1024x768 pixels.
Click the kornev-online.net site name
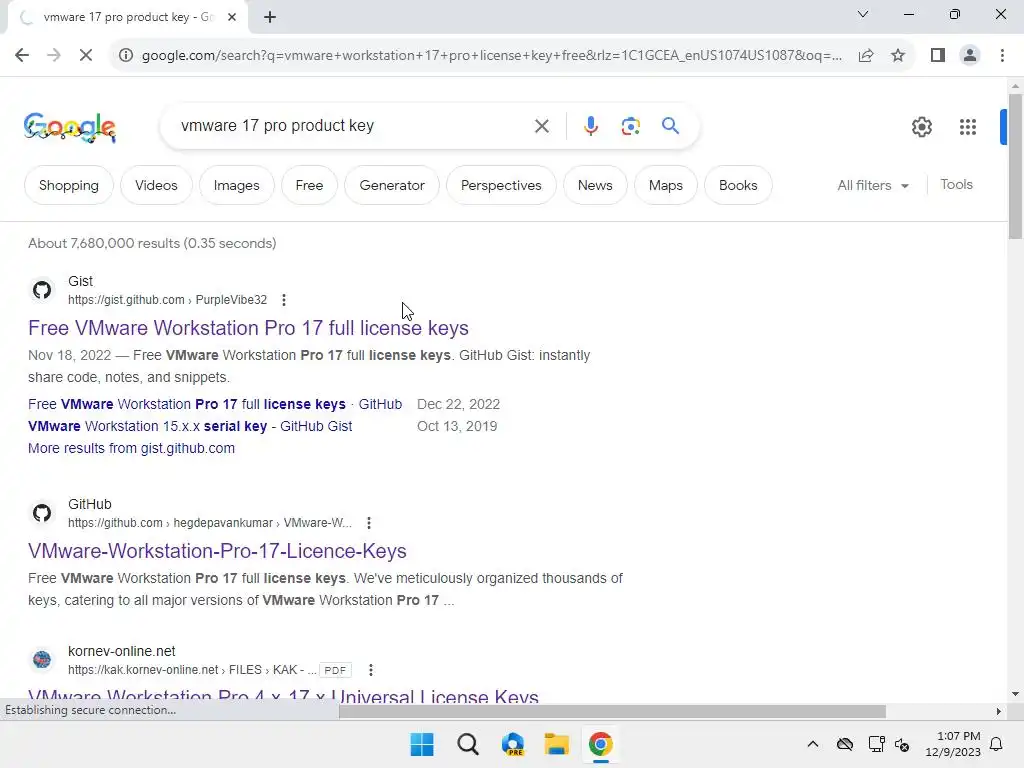click(x=121, y=651)
